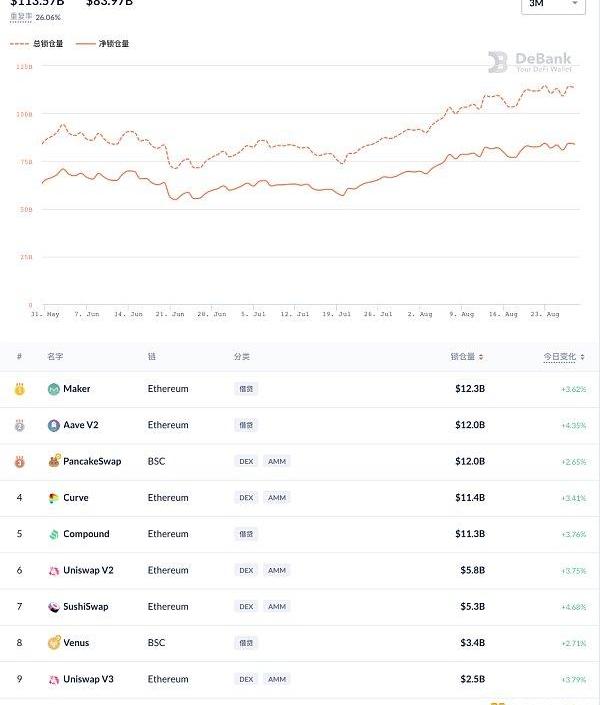The height and width of the screenshot is (705, 600).
Task: Click the Maker protocol logo icon
Action: coord(54,389)
